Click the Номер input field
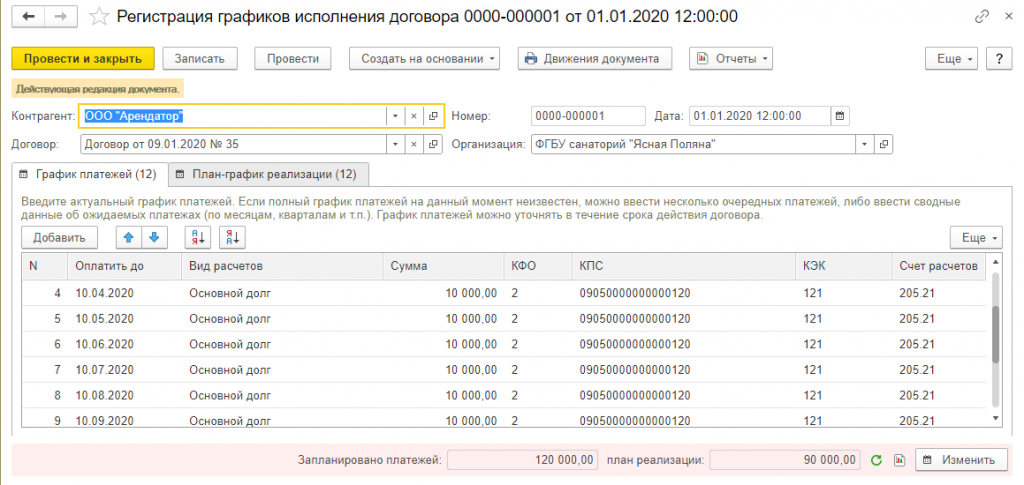This screenshot has width=1024, height=485. click(588, 115)
